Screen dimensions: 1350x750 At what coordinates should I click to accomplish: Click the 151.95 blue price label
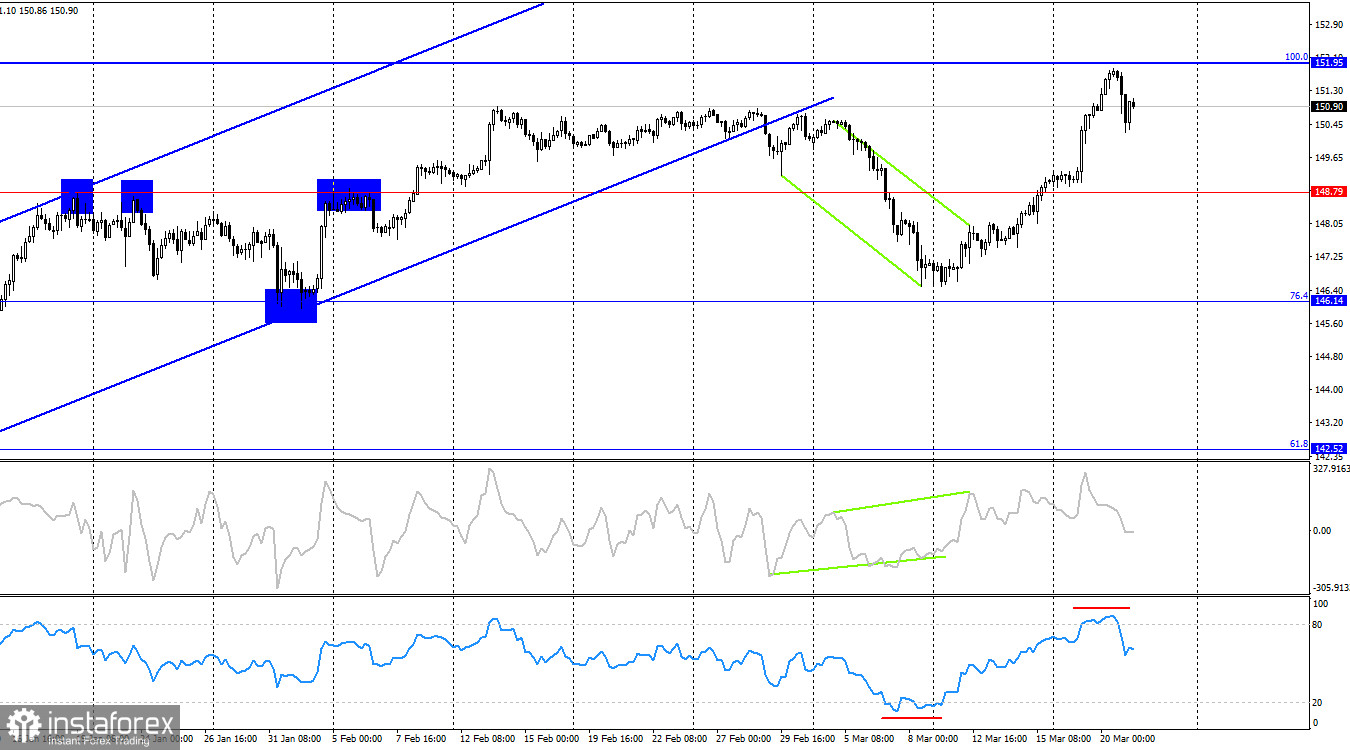coord(1327,63)
